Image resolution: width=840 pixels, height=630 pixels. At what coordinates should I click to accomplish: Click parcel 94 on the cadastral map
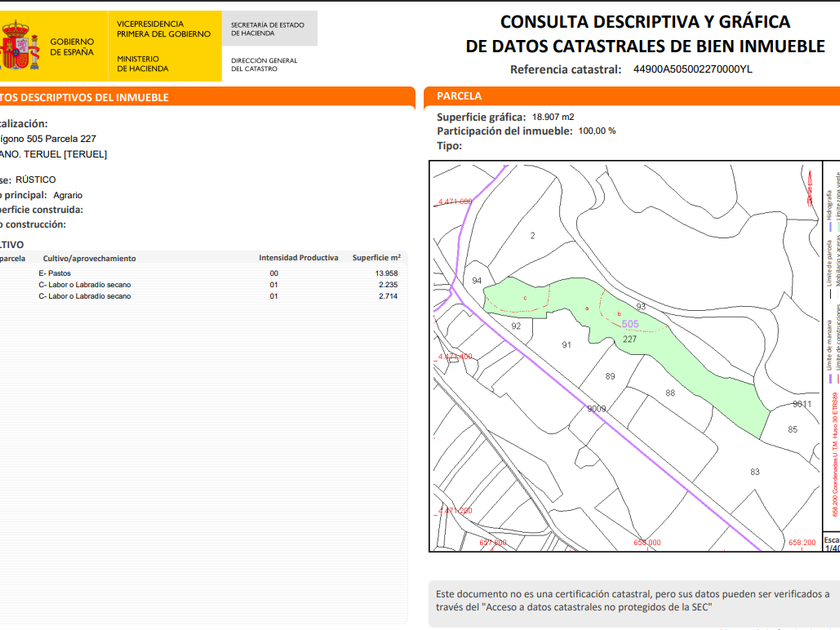tap(477, 281)
